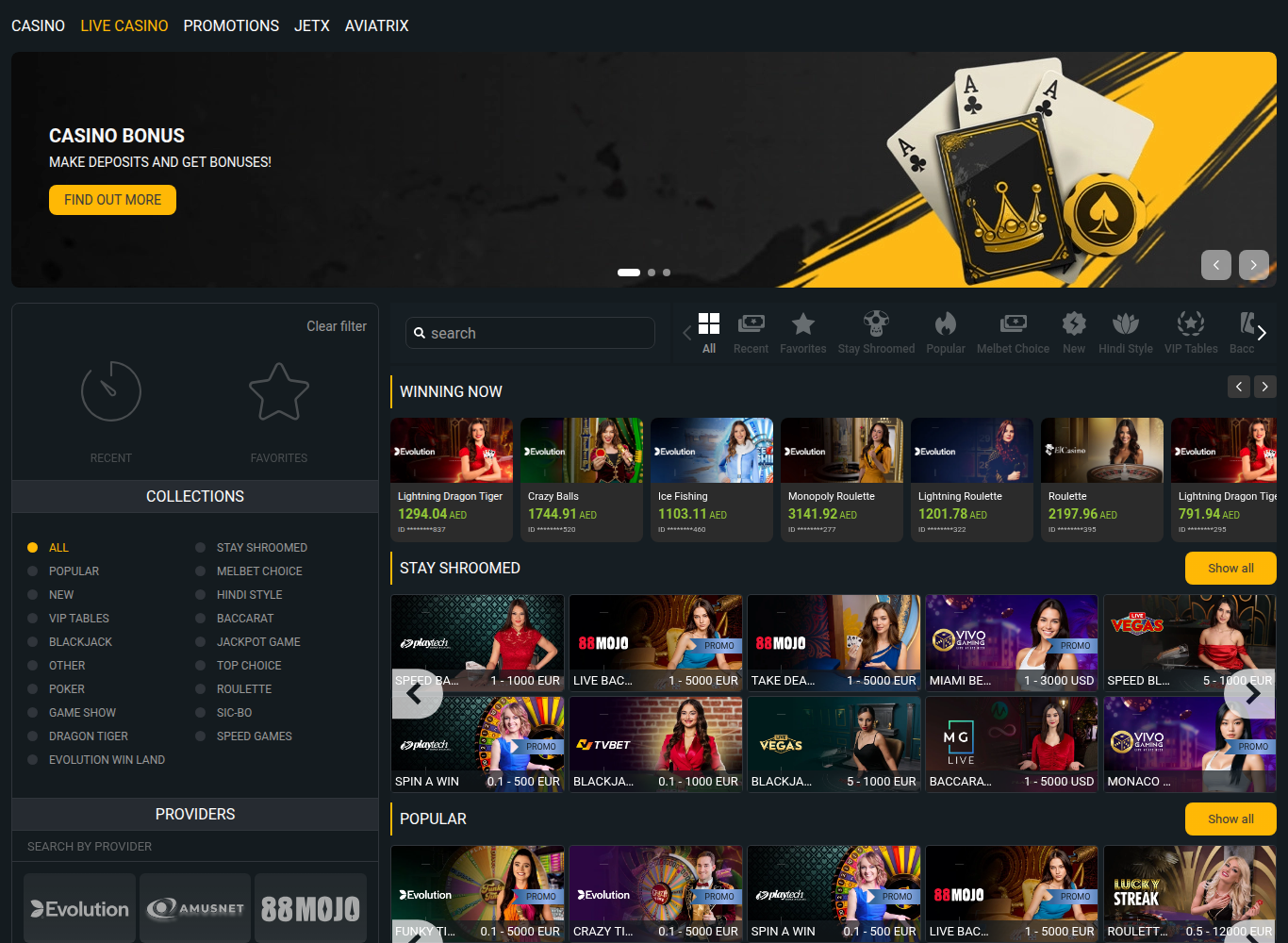Screen dimensions: 1288x943
Task: Select the first banner slide indicator
Action: pos(629,273)
